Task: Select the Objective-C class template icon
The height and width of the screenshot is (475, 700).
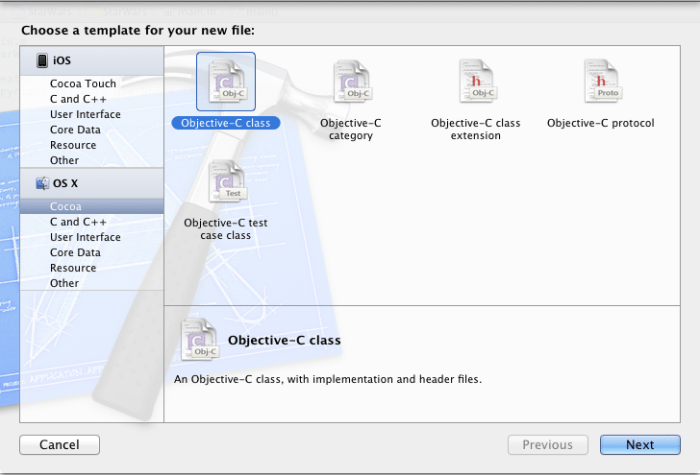Action: click(225, 81)
